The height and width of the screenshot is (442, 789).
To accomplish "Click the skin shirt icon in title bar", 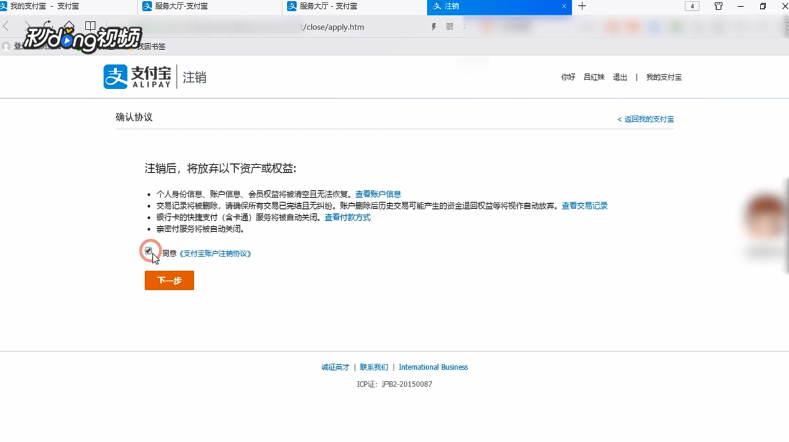I will pos(719,6).
